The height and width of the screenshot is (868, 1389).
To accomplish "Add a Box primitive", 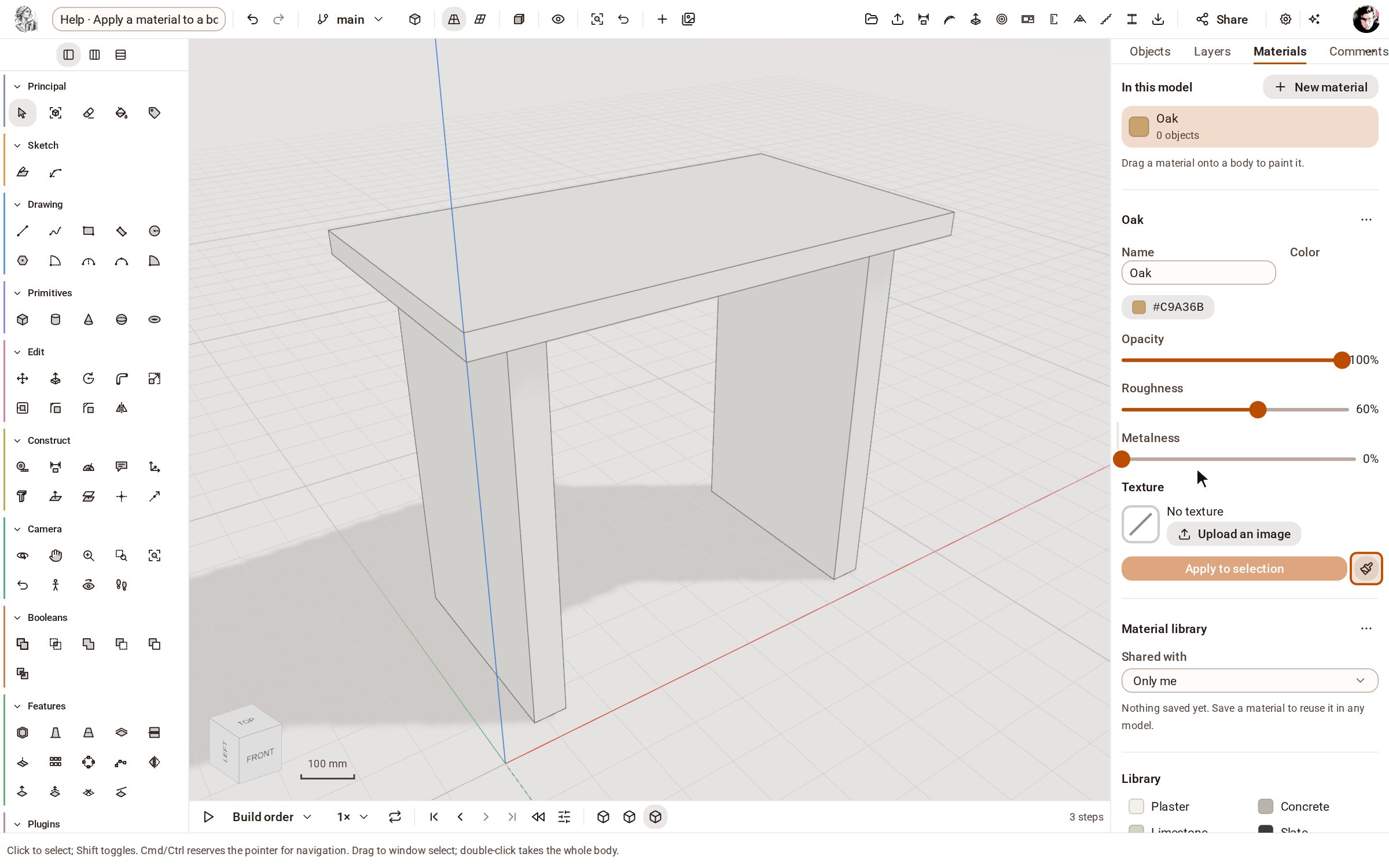I will point(23,319).
